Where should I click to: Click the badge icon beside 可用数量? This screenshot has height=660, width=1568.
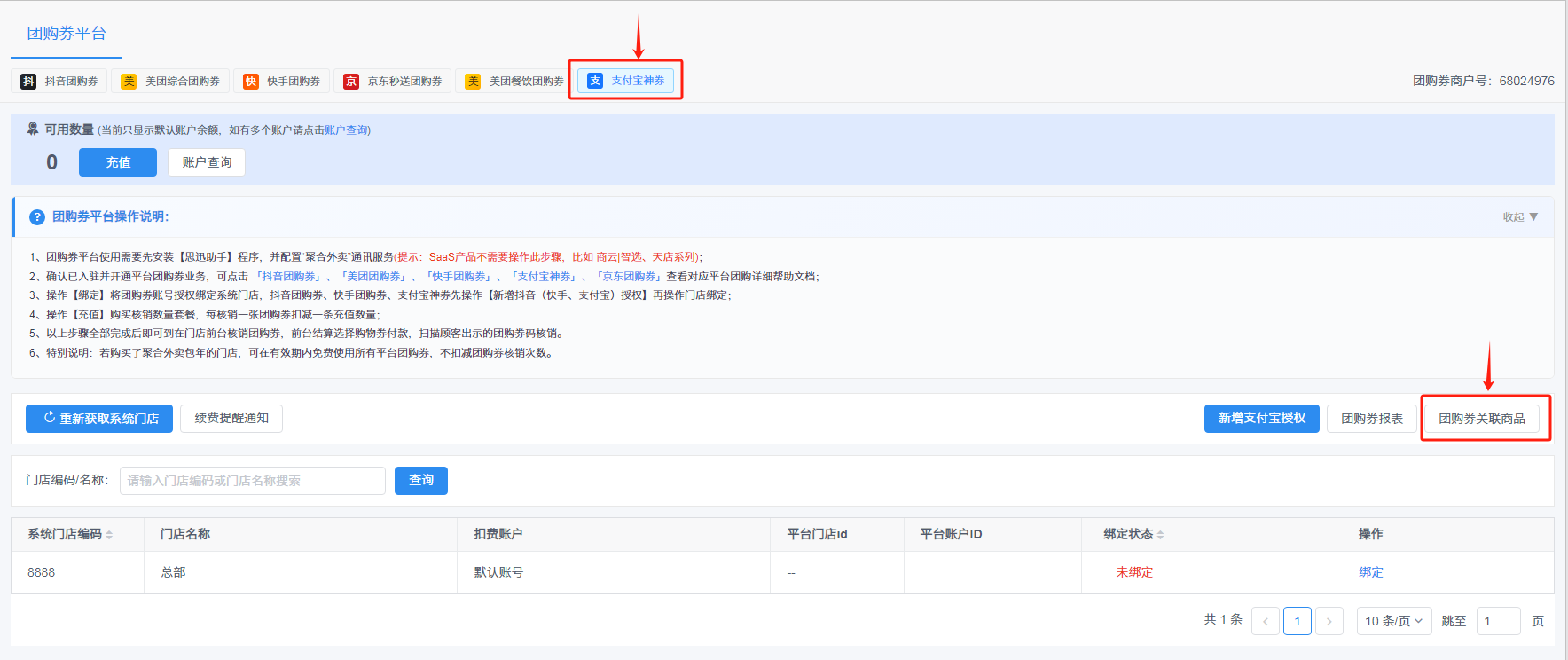click(33, 129)
